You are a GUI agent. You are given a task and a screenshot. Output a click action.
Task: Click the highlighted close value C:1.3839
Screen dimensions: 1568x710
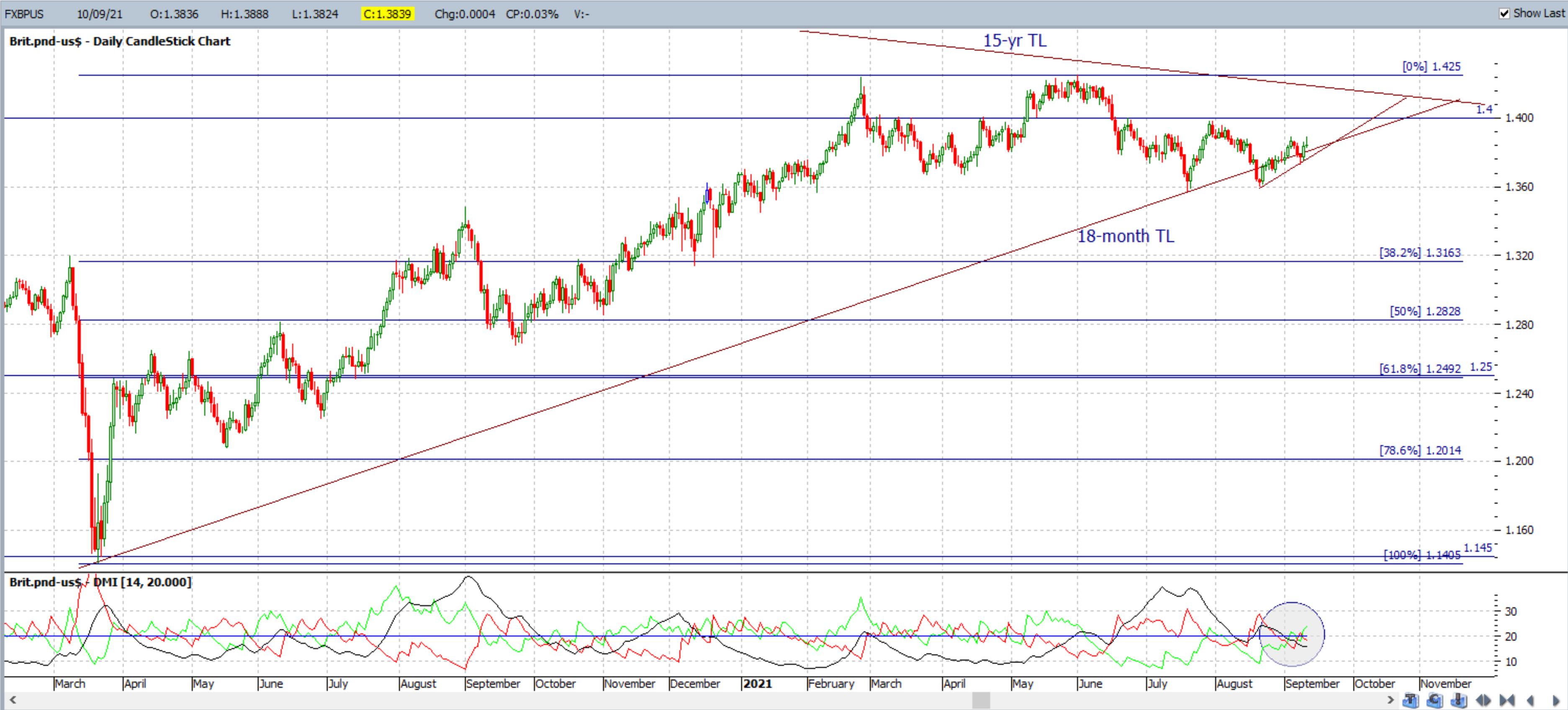(x=388, y=14)
